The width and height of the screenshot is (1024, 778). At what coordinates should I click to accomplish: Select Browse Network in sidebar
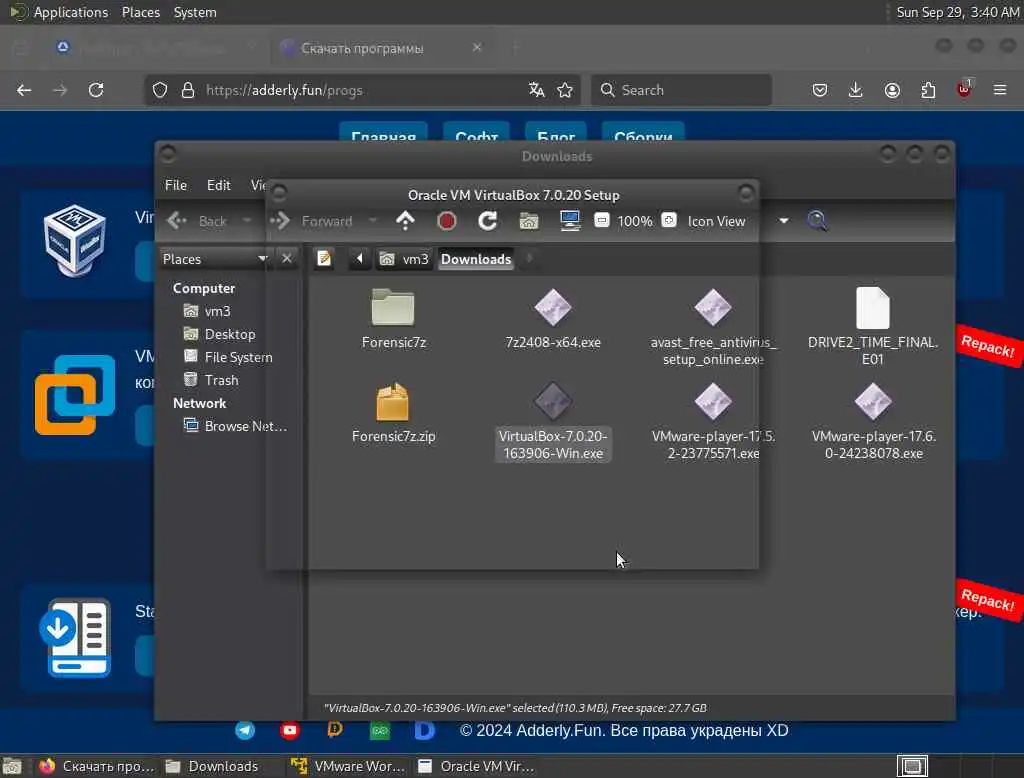[x=235, y=426]
